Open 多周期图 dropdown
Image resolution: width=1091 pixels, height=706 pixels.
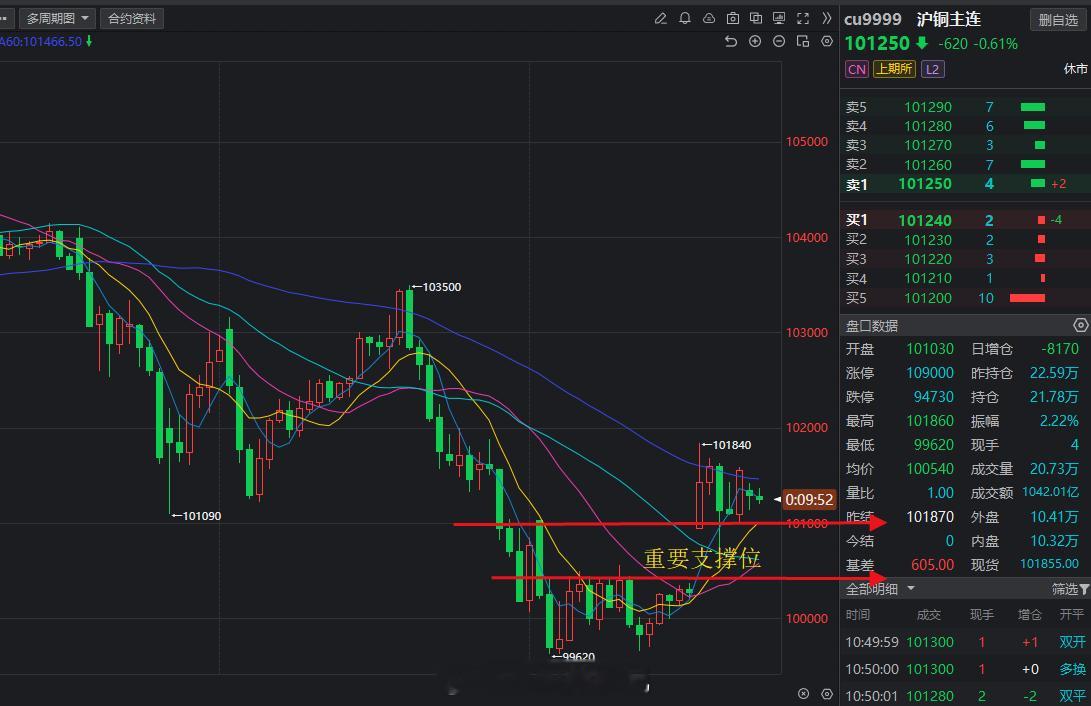pos(57,19)
